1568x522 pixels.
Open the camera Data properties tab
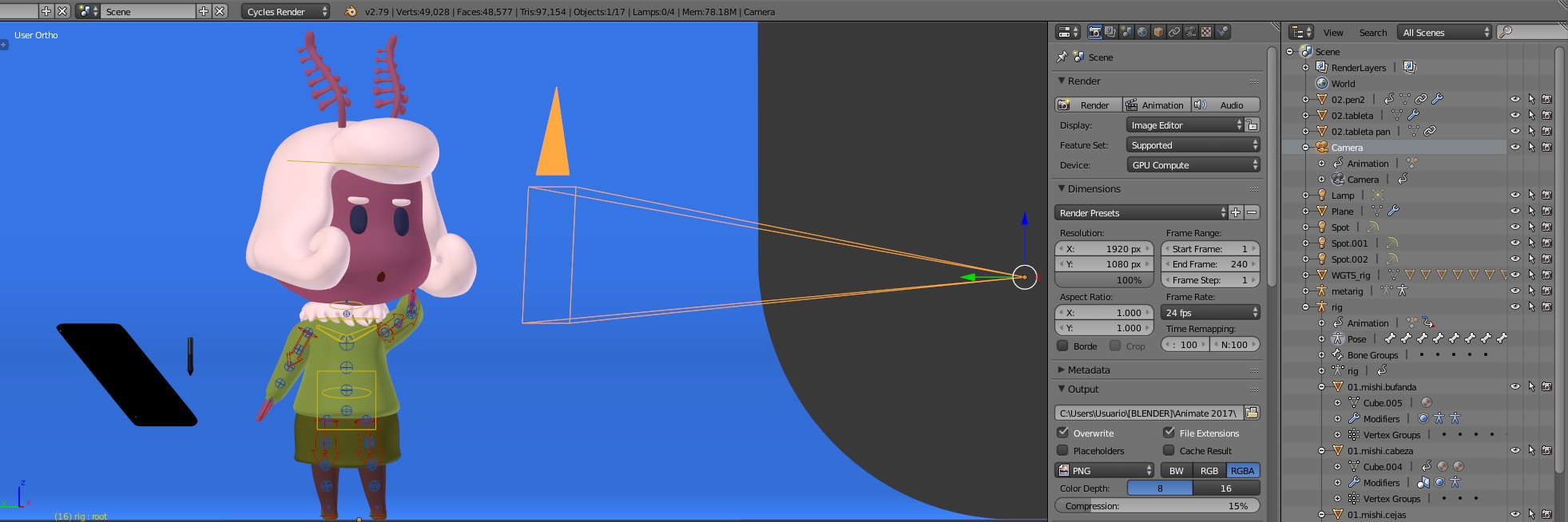pos(1190,32)
